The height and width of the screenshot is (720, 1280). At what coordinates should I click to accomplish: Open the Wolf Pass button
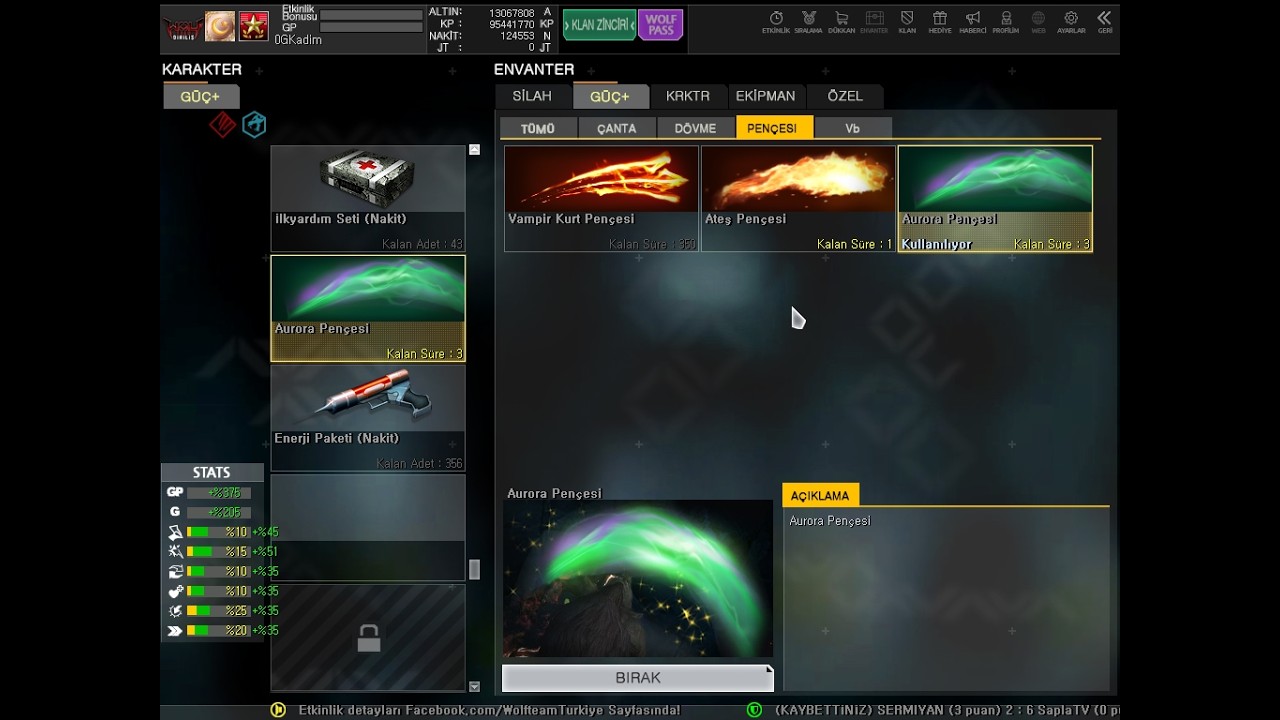(660, 25)
